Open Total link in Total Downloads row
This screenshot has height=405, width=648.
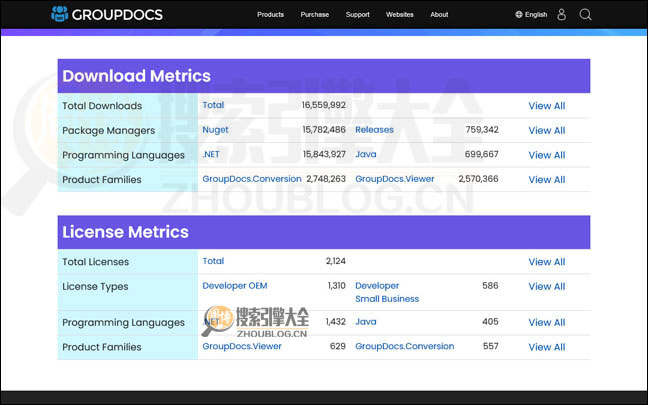(213, 105)
